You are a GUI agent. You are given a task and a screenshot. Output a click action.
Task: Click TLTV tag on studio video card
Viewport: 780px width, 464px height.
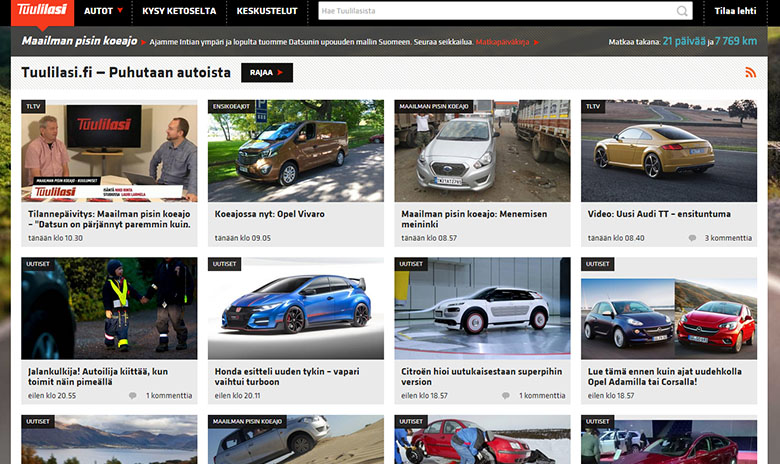33,106
